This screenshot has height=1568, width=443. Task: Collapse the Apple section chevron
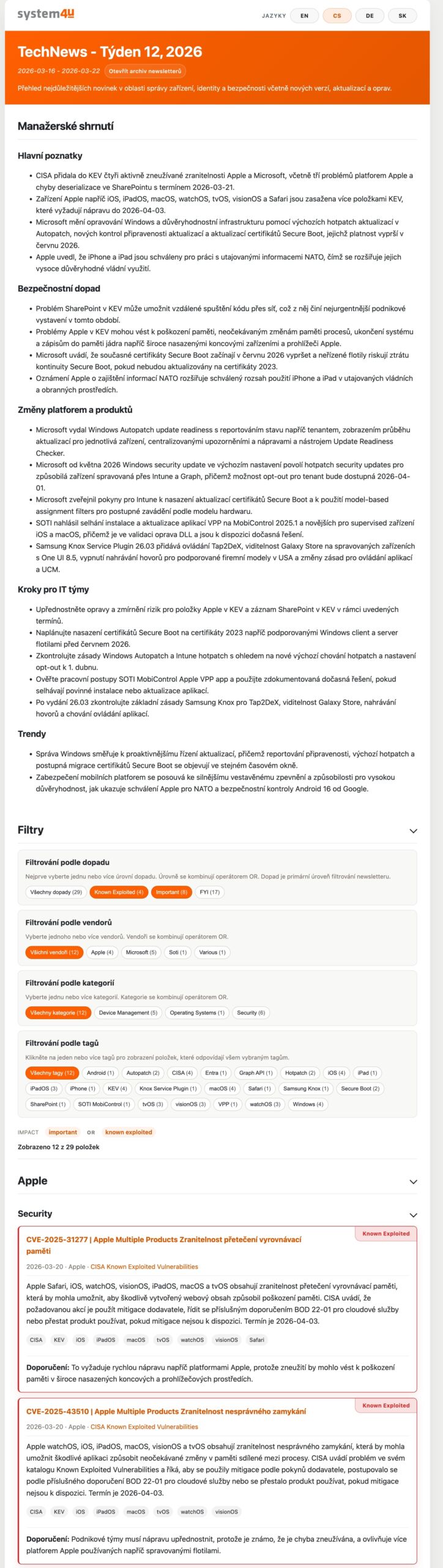click(413, 1182)
